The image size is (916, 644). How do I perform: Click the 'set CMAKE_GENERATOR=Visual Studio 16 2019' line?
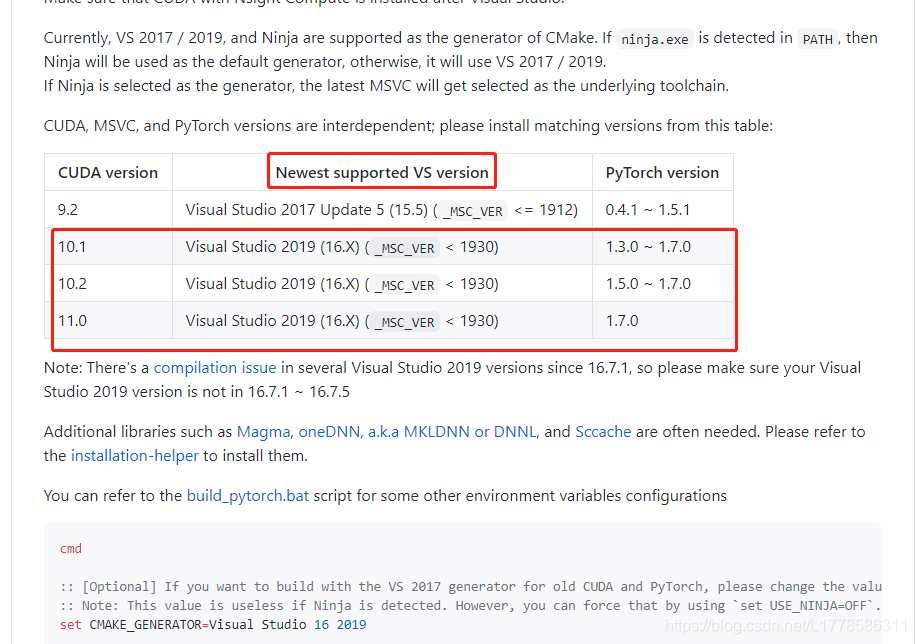[x=213, y=624]
